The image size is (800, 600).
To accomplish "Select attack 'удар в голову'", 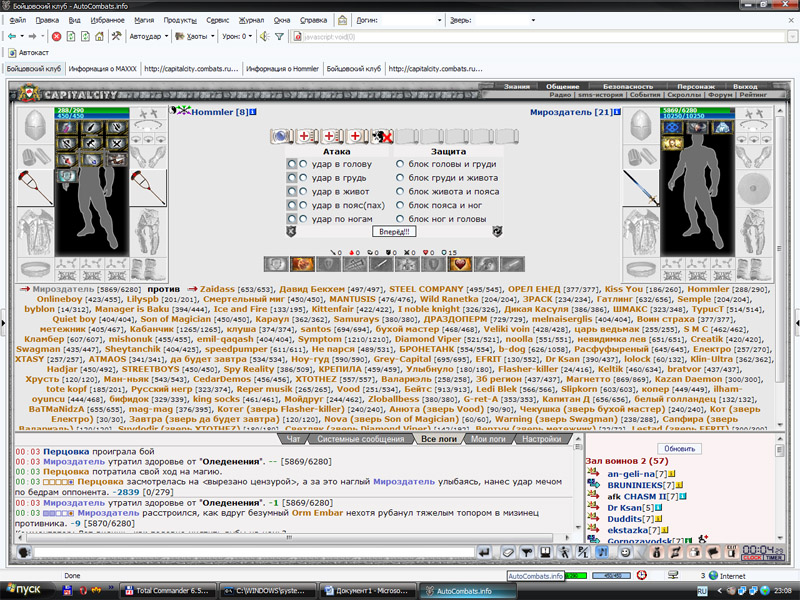I will (x=303, y=164).
